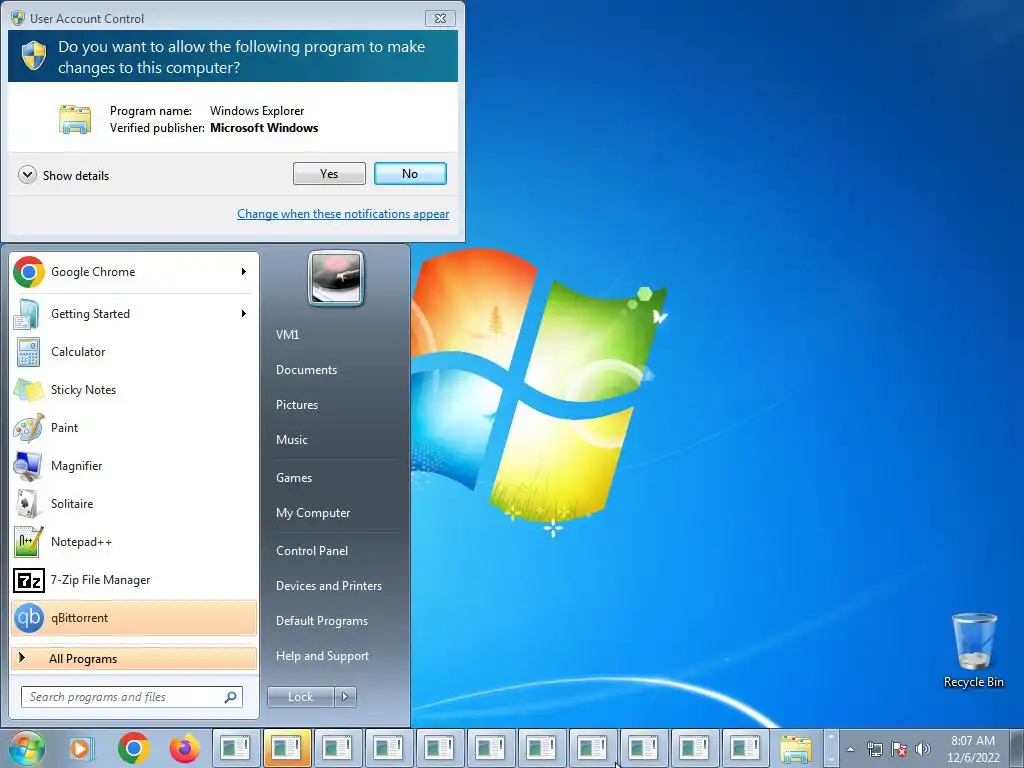
Task: Open Games folder
Action: pyautogui.click(x=294, y=478)
